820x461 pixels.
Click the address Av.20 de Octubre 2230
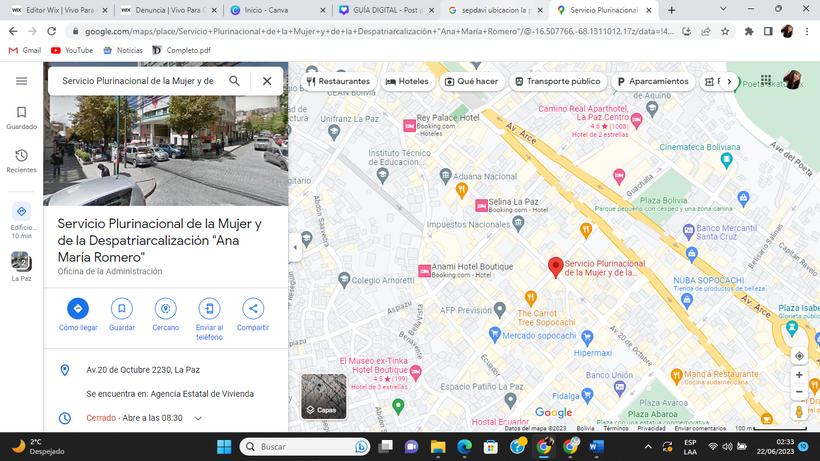(x=143, y=370)
